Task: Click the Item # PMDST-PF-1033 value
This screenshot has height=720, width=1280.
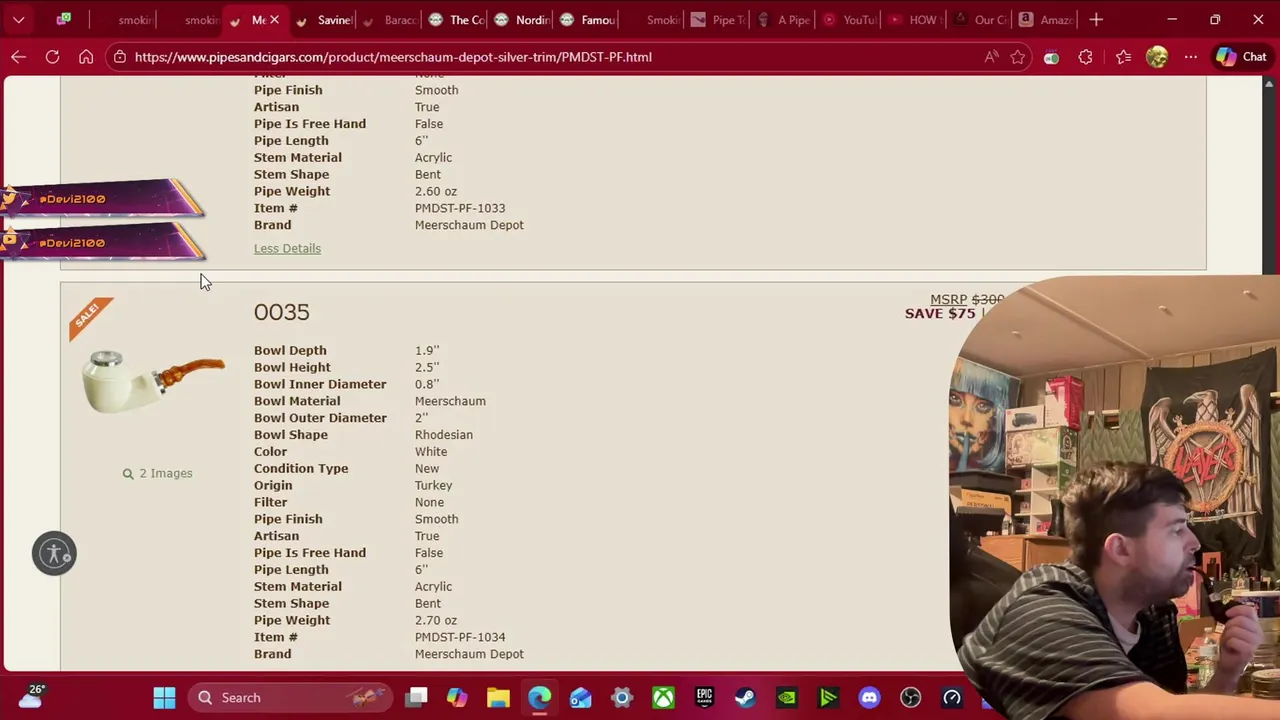Action: (460, 208)
